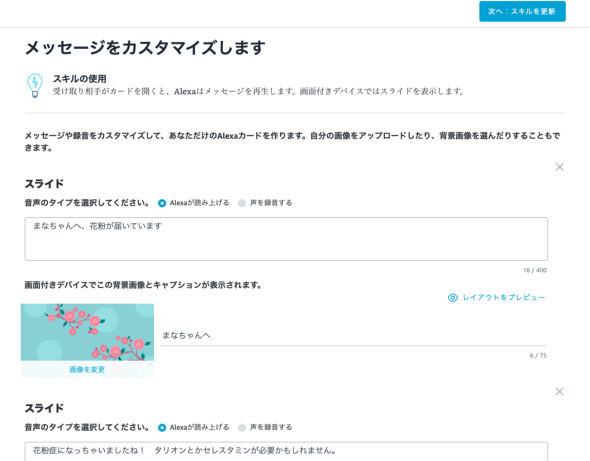Click the cherry blossom background thumbnail
Screen dimensions: 590x461
point(87,332)
